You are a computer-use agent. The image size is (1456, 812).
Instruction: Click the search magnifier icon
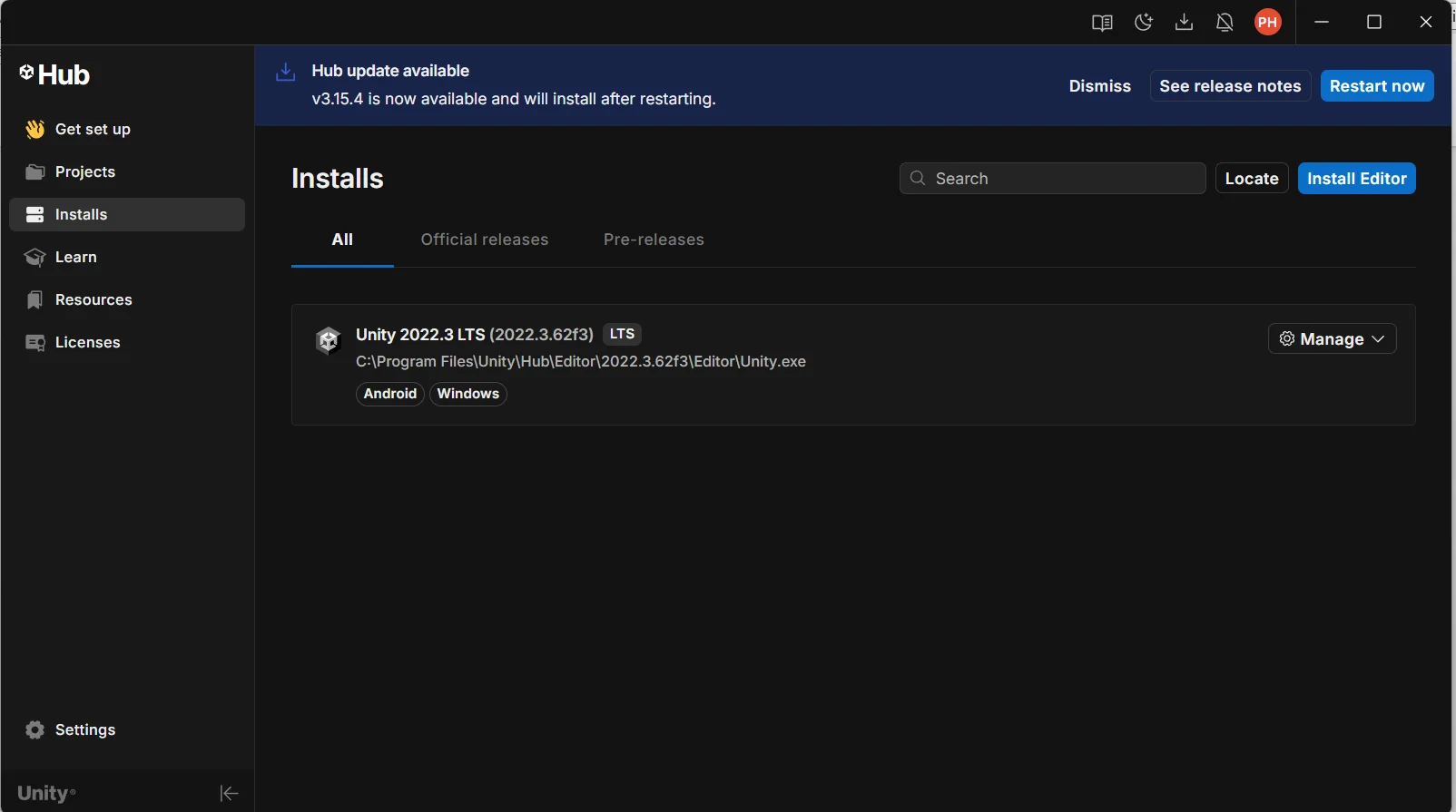918,178
